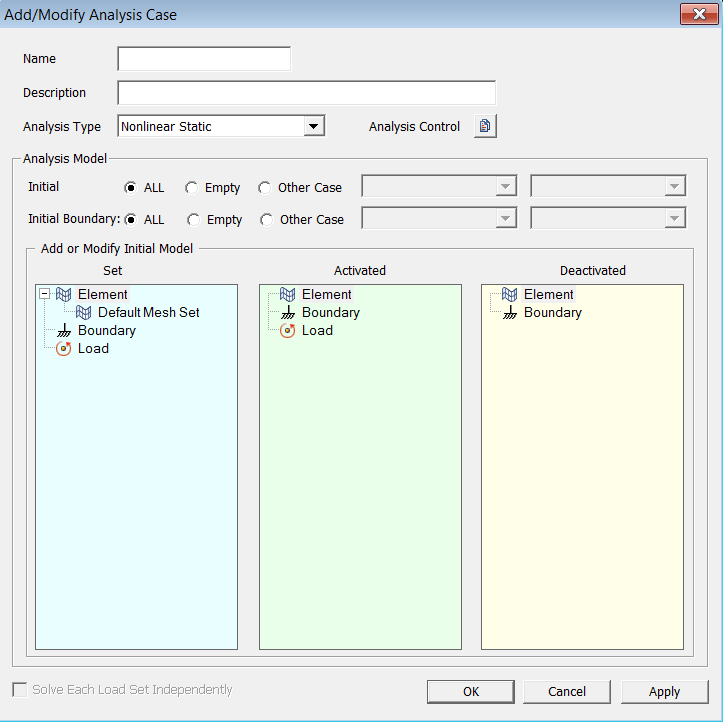Select the Element icon in the Set tree
The height and width of the screenshot is (722, 723).
click(x=65, y=295)
